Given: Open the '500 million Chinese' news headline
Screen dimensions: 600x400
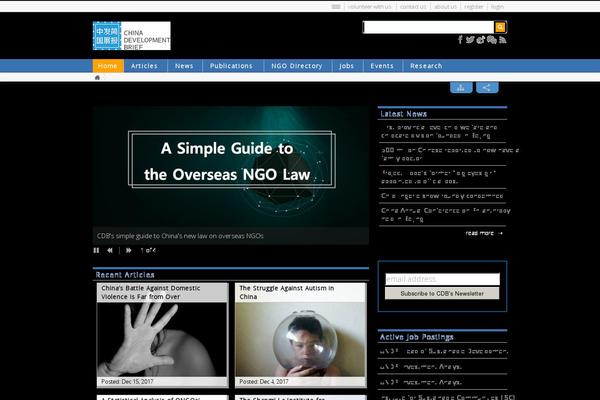Looking at the screenshot, I should click(x=450, y=154).
